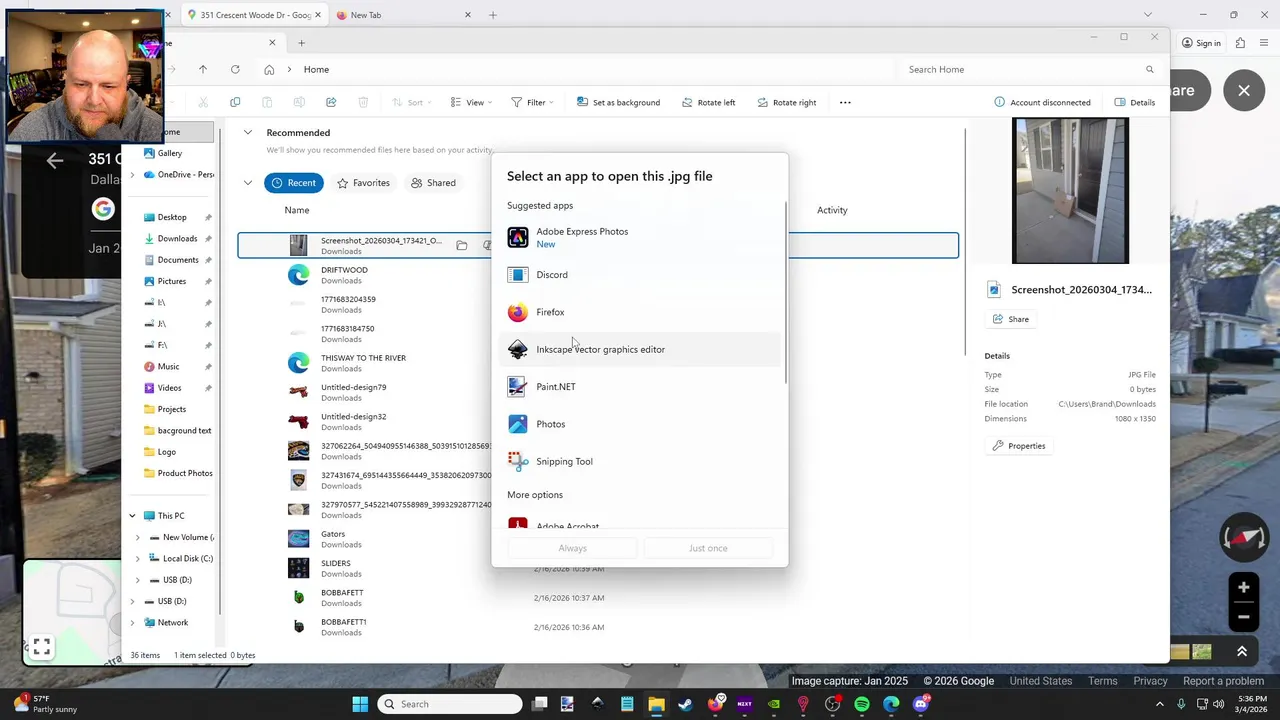This screenshot has width=1280, height=720.
Task: Choose Snipping Tool in app list
Action: (x=640, y=461)
